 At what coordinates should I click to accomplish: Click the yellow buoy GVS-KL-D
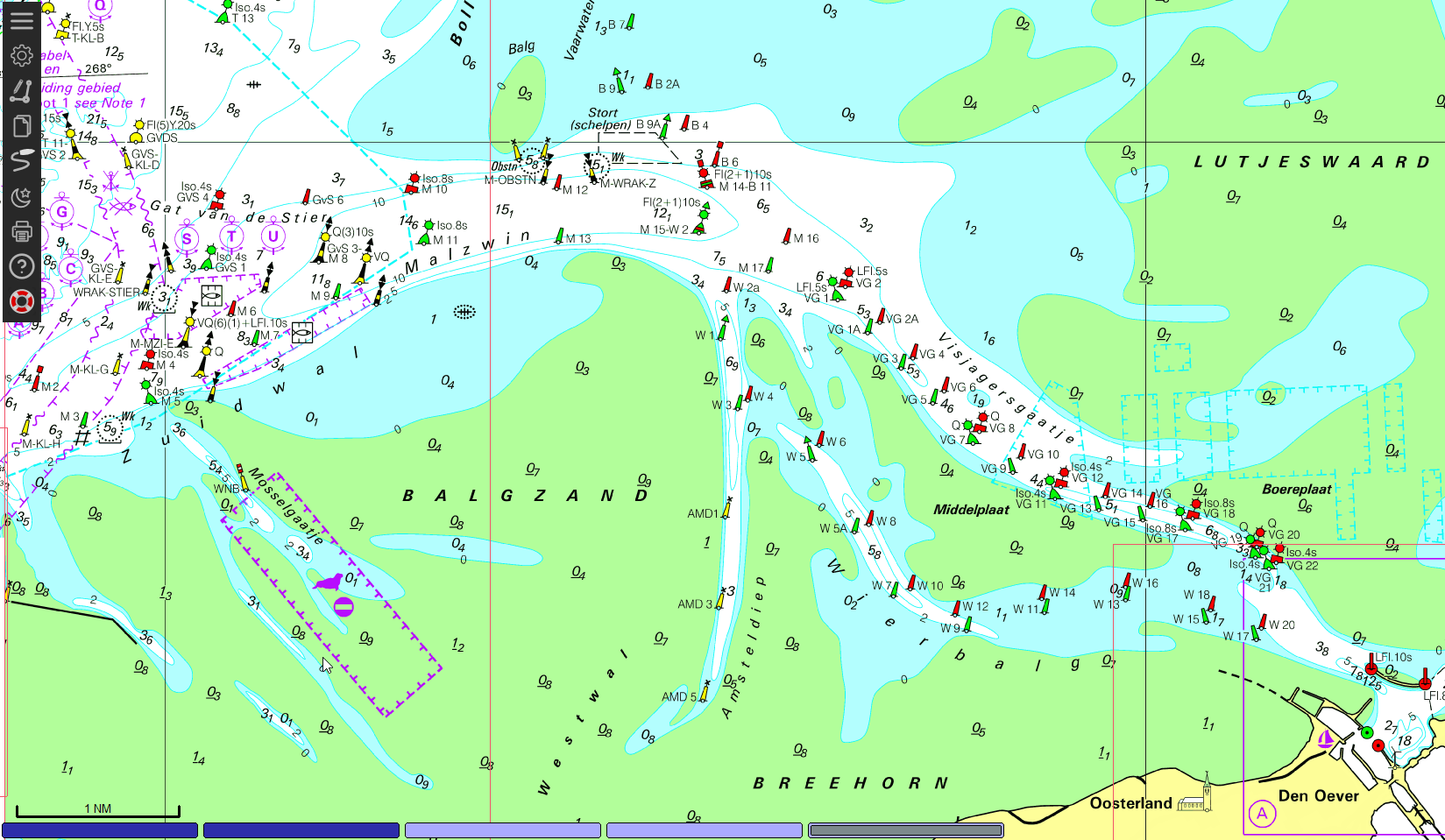point(127,157)
